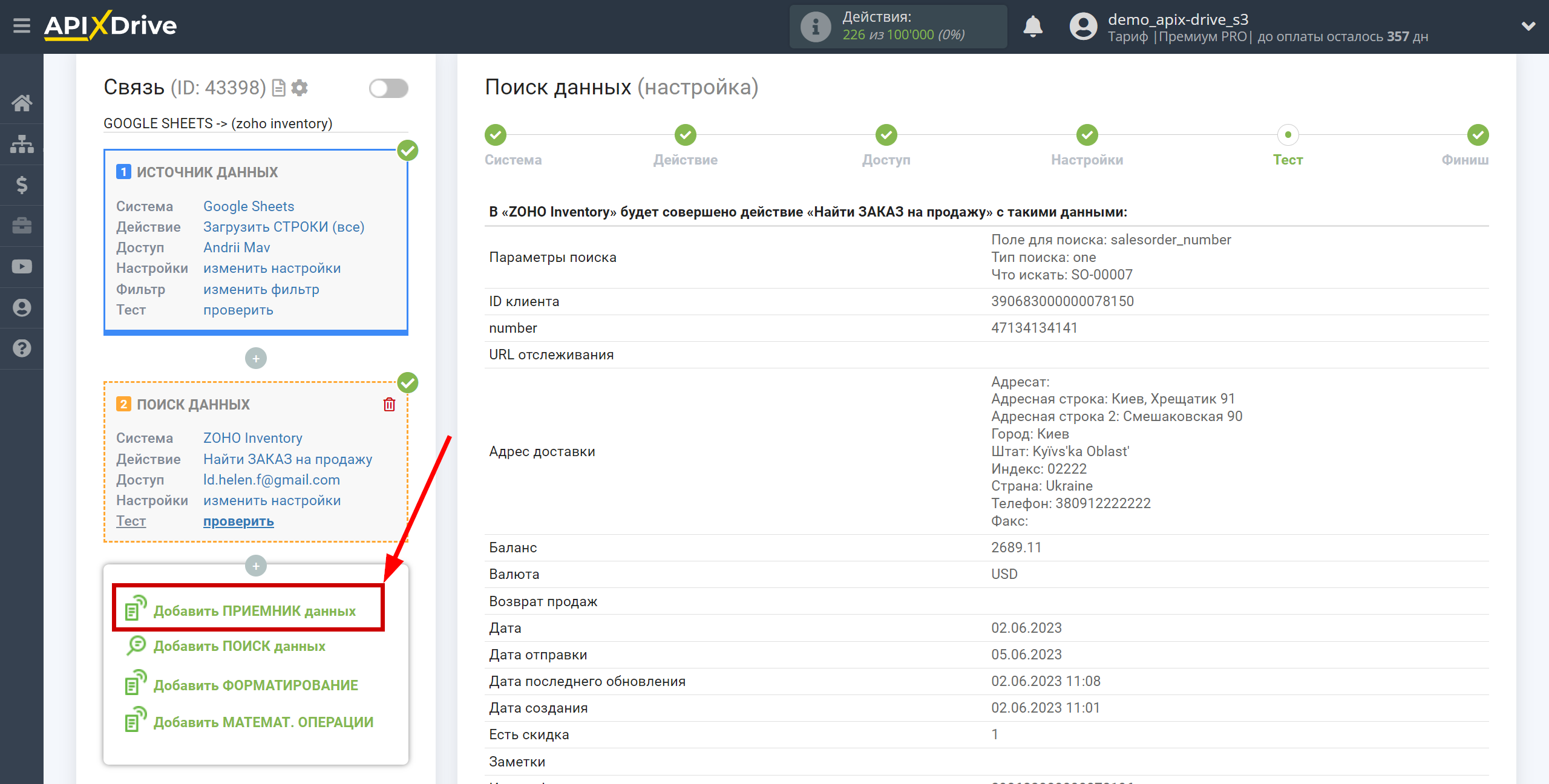Screen dimensions: 1549x784
Task: Click Добавить МАТЕМАТ. ОПЕРАЦИИ
Action: point(264,722)
